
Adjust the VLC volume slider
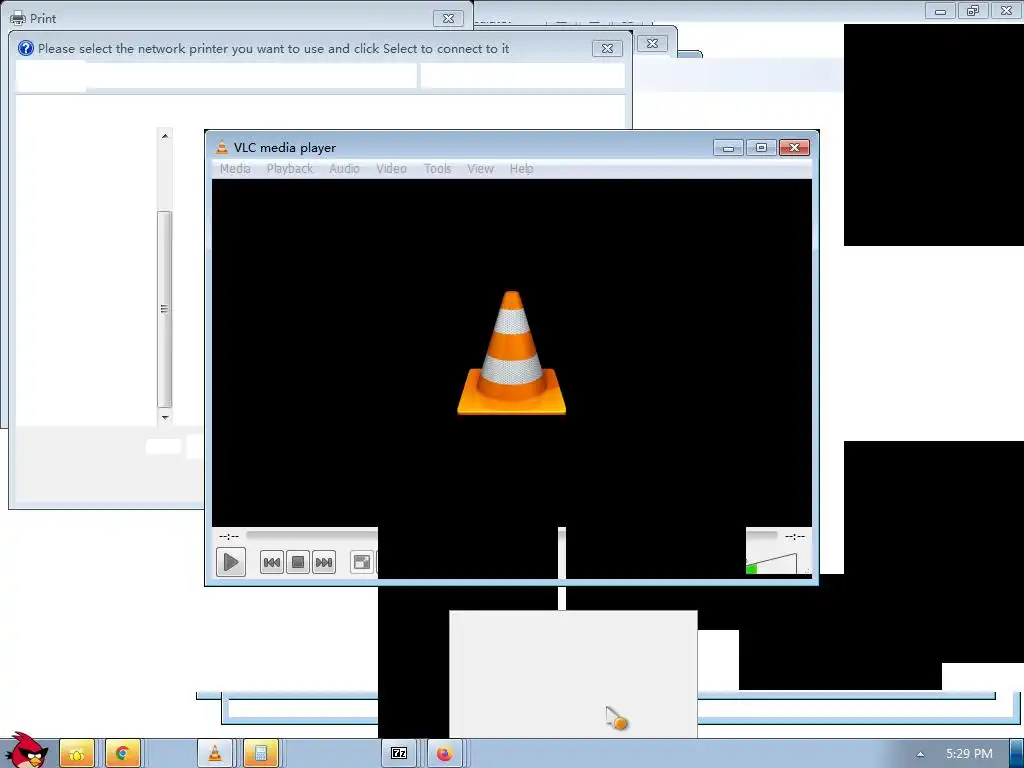pos(772,564)
